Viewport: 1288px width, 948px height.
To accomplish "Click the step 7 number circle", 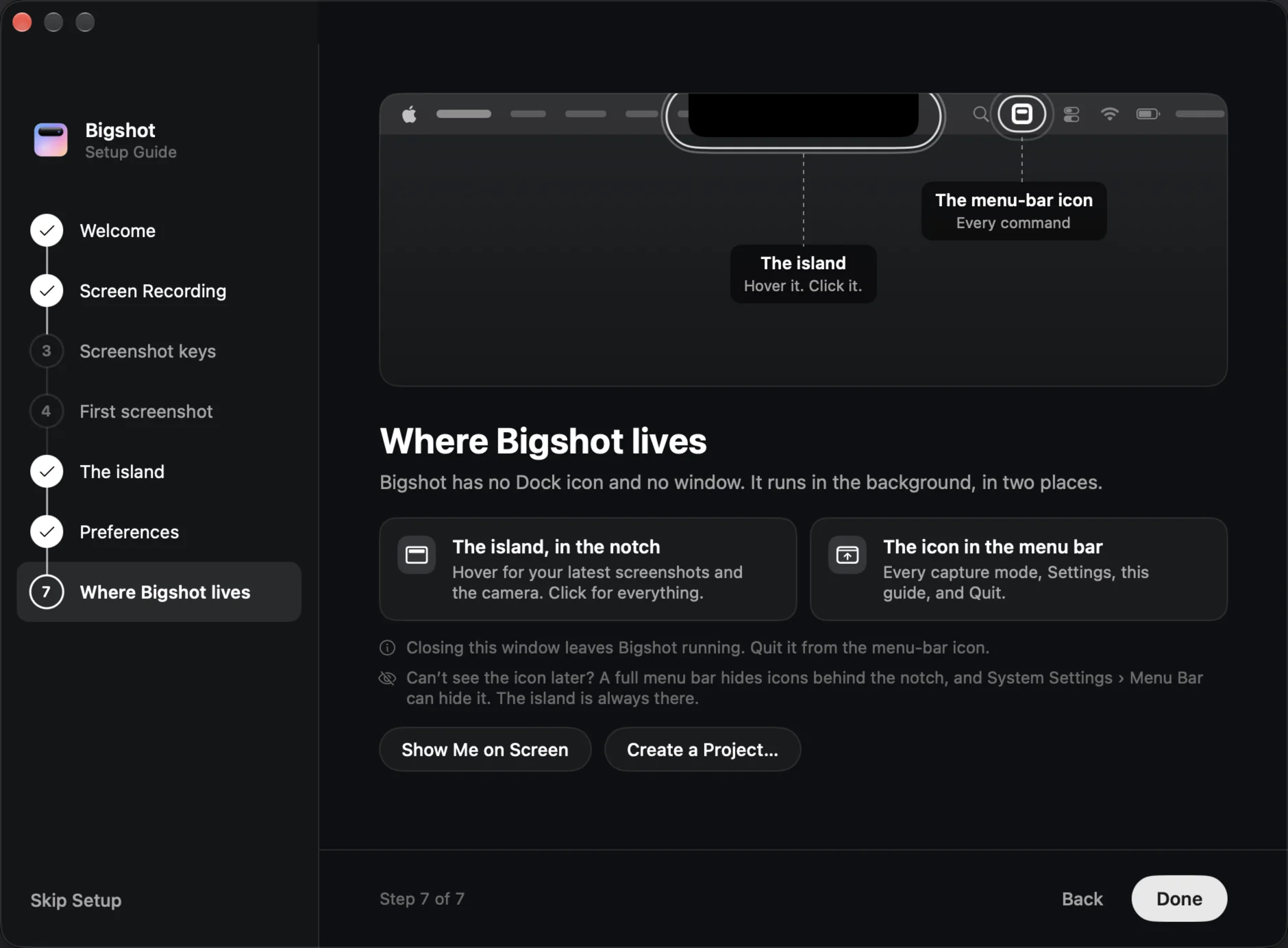I will coord(47,592).
